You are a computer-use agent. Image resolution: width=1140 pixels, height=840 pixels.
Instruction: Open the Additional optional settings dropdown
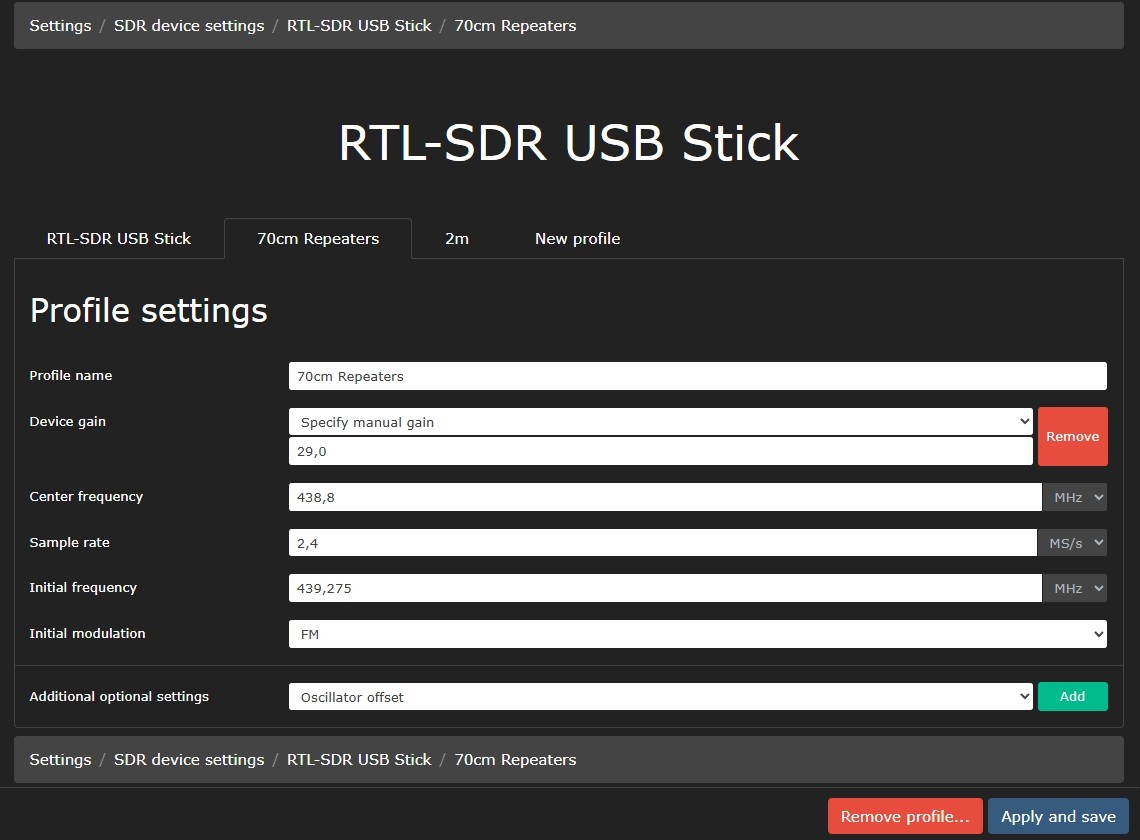pos(660,697)
